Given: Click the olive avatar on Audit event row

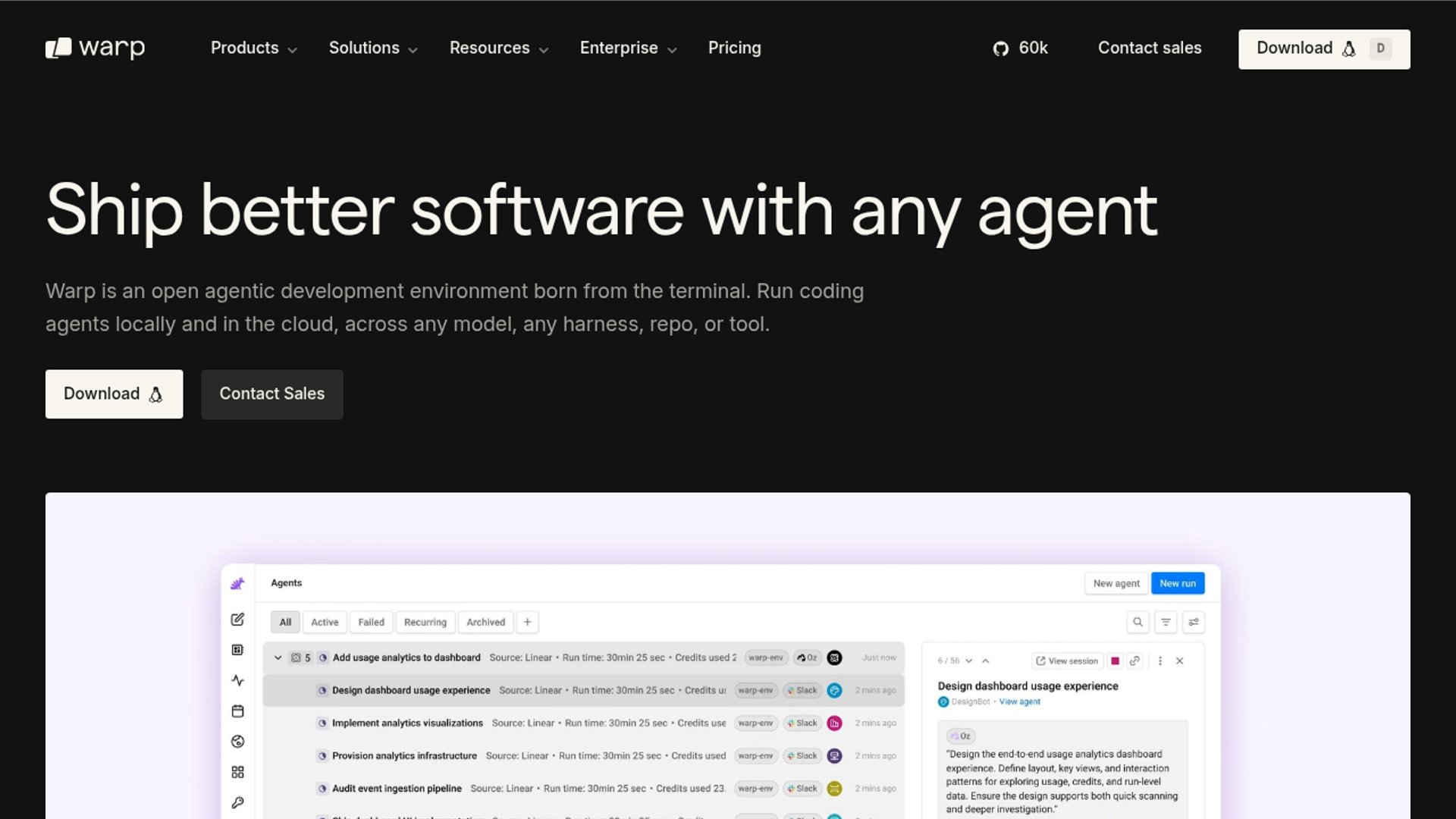Looking at the screenshot, I should (834, 788).
